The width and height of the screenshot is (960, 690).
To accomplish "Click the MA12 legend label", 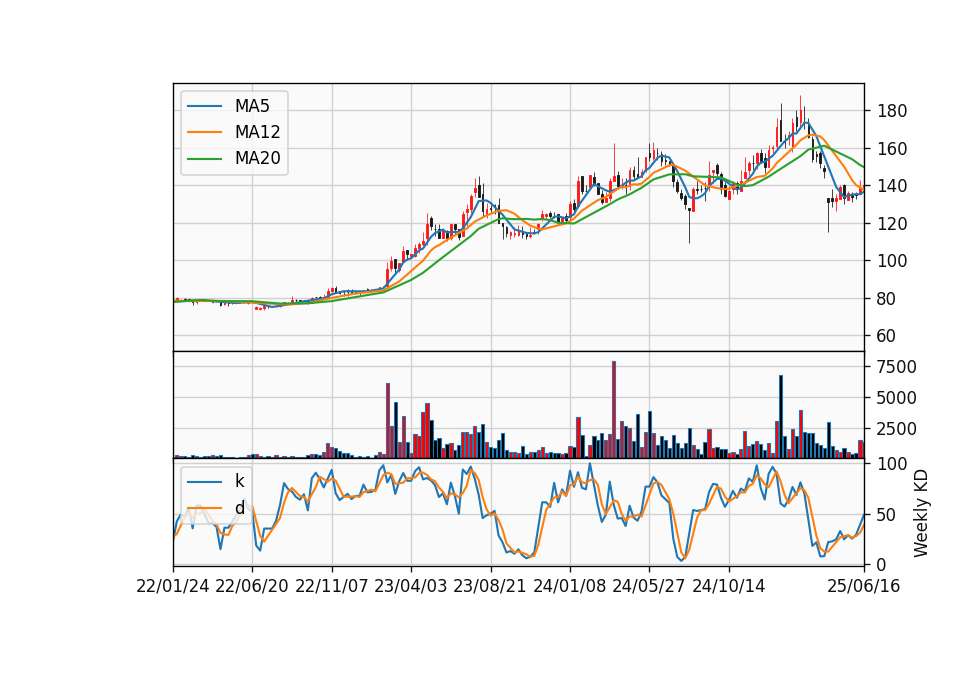I will click(x=257, y=132).
